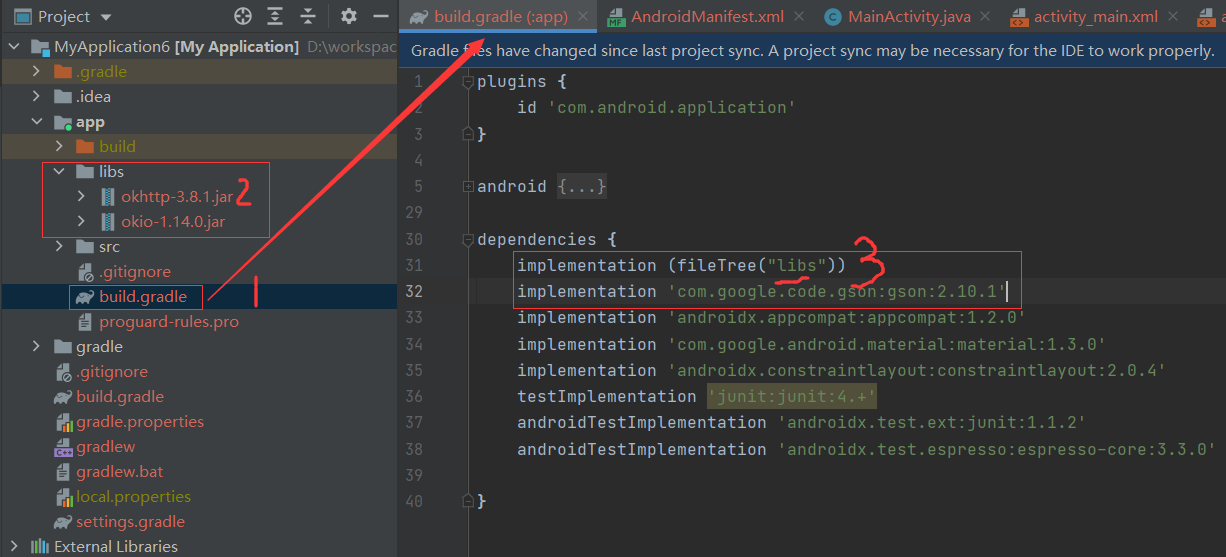The width and height of the screenshot is (1226, 557).
Task: Switch to the activity_main.xml tab
Action: (x=1096, y=16)
